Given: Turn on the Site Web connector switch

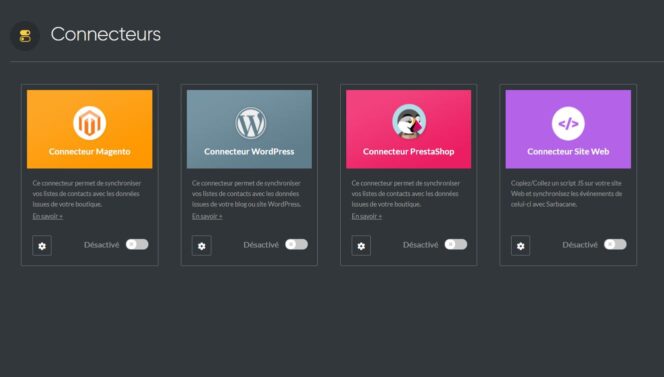Looking at the screenshot, I should click(615, 244).
